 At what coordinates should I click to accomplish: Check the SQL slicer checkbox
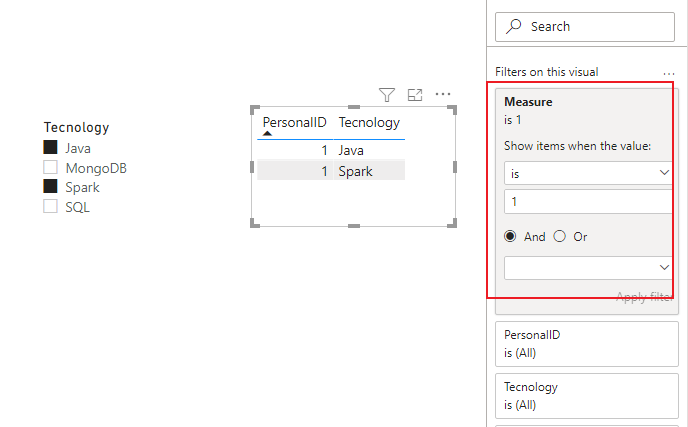click(x=50, y=206)
